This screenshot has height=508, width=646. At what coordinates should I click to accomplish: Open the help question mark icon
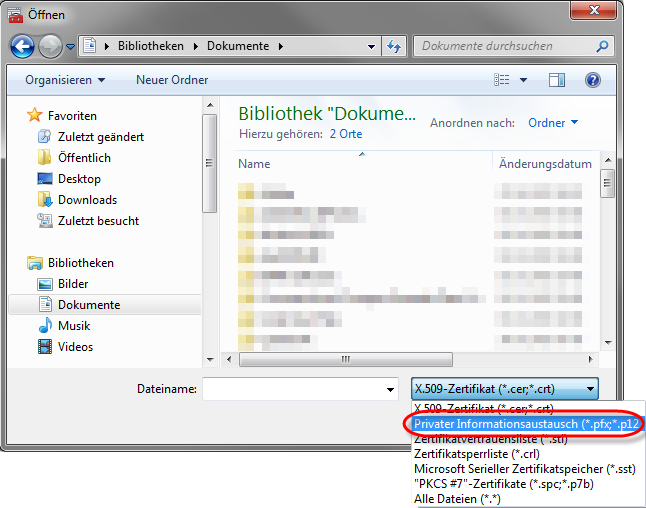click(592, 80)
